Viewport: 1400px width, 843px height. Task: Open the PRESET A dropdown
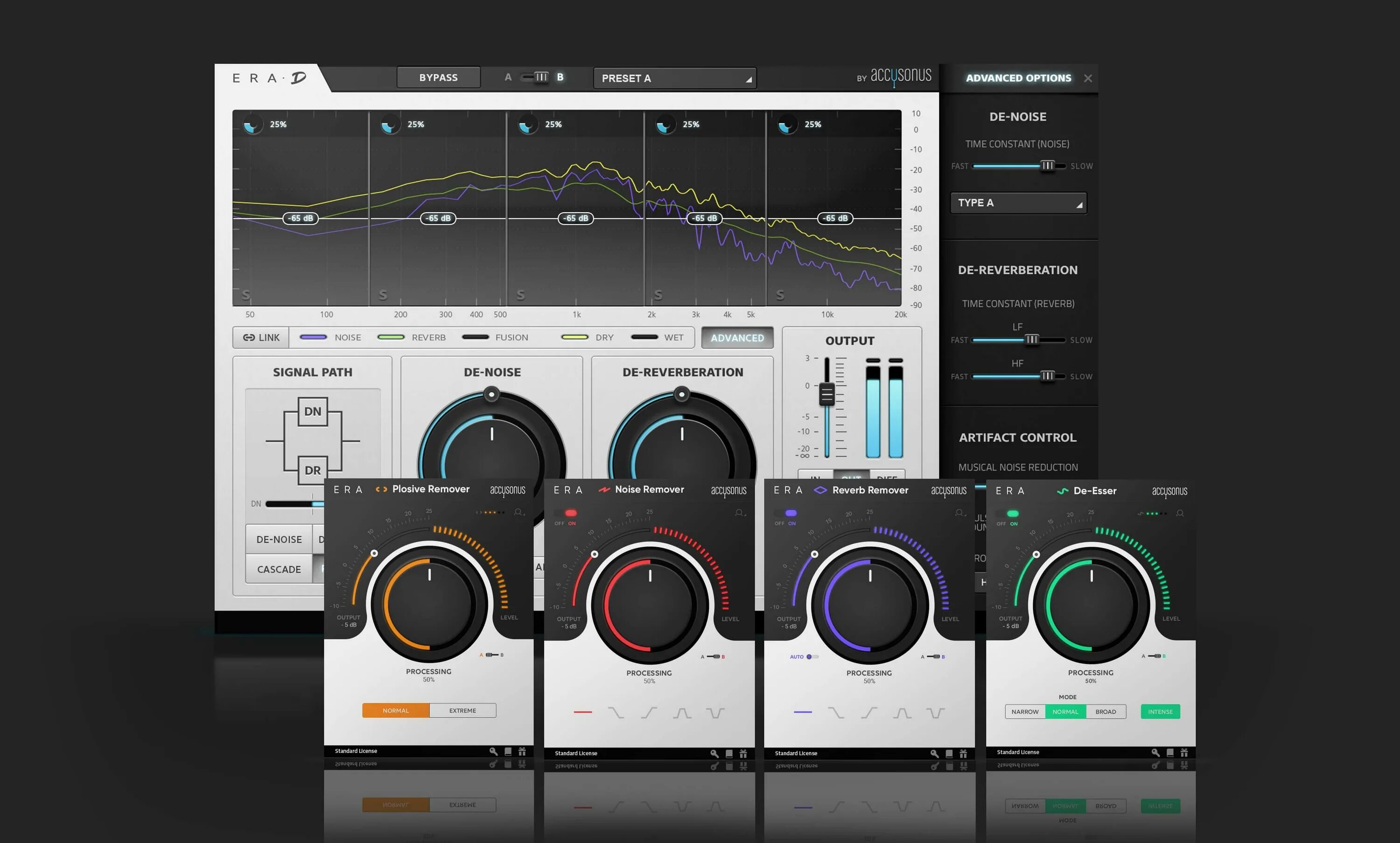coord(674,78)
